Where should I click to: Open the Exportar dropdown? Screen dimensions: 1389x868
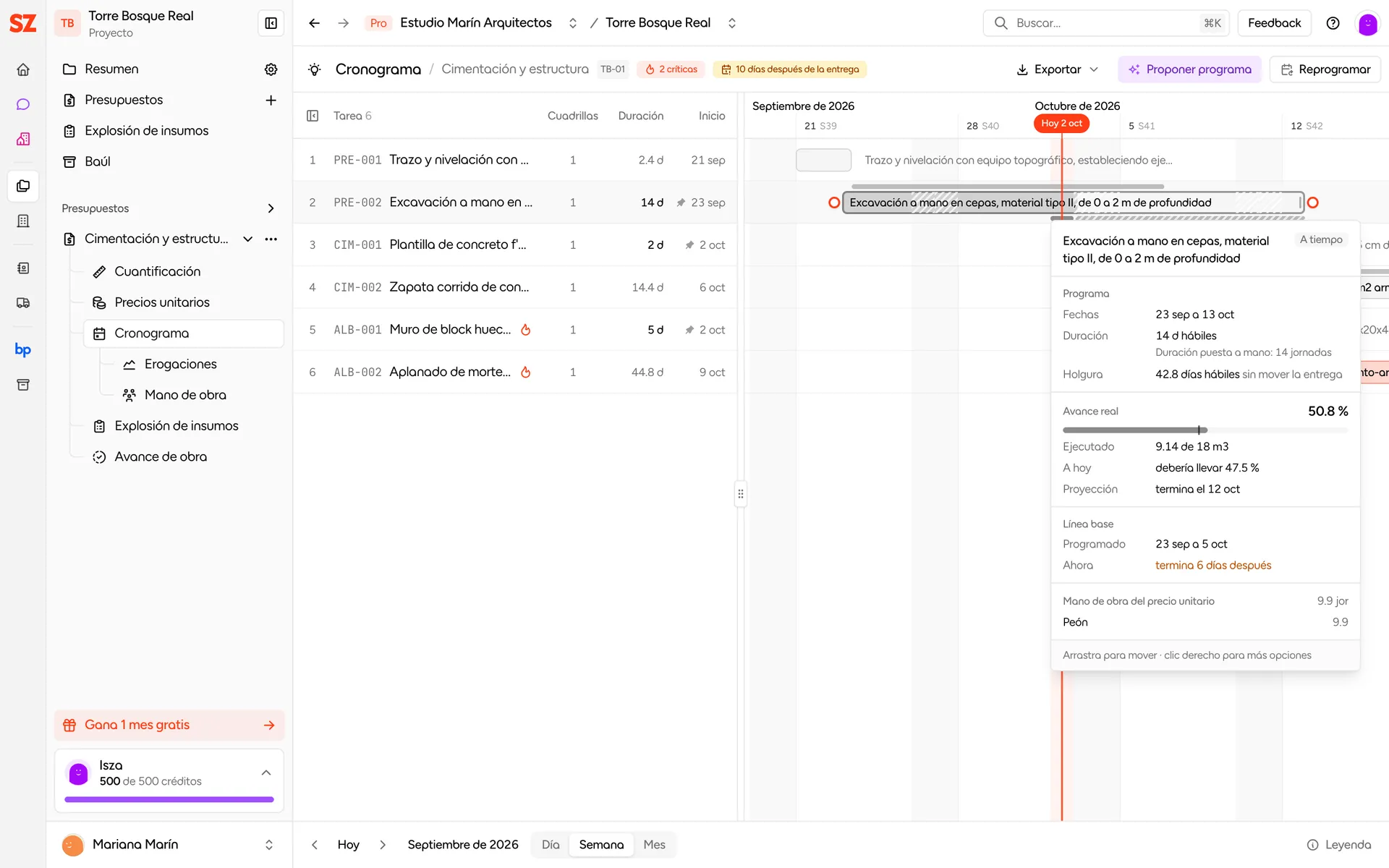click(1058, 69)
